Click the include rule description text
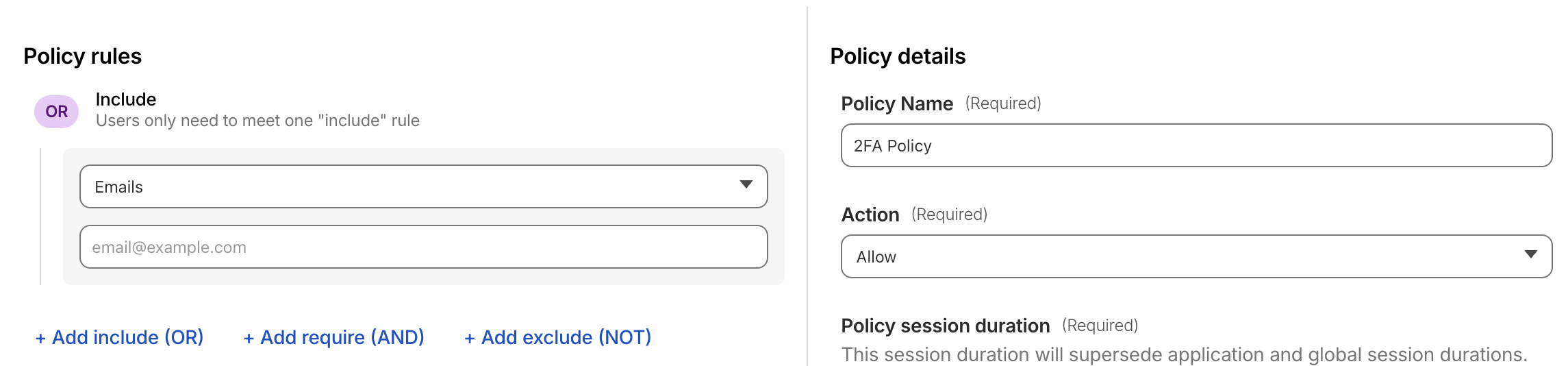This screenshot has height=366, width=1568. 257,121
